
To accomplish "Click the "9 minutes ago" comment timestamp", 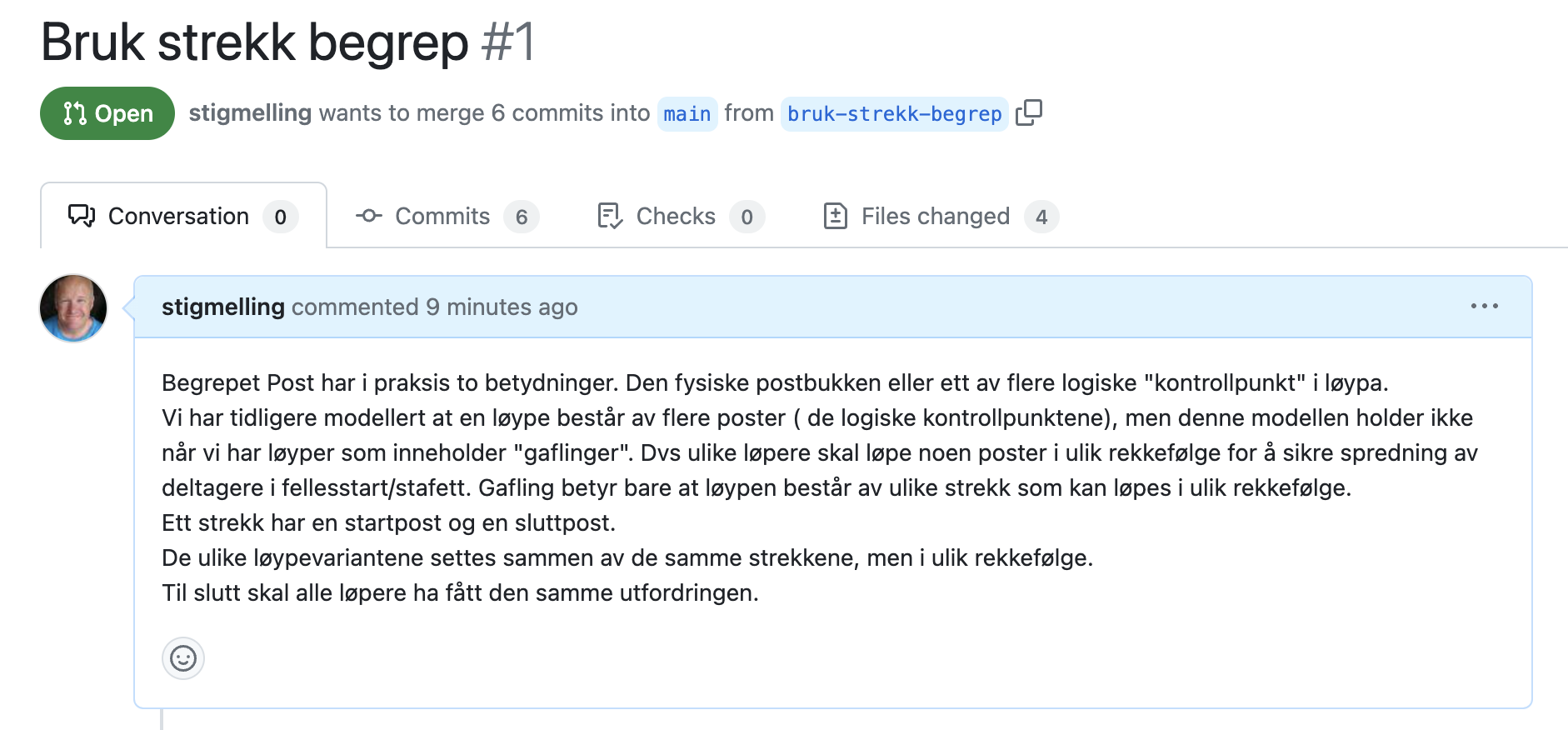I will click(x=502, y=307).
